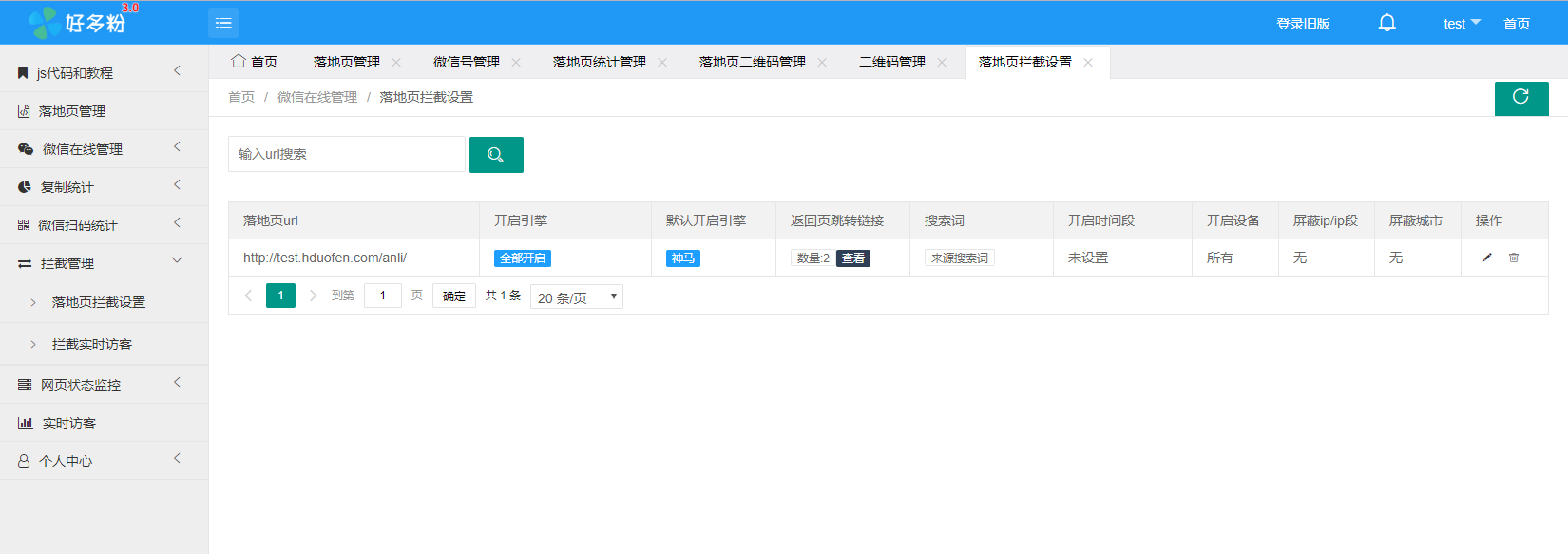The height and width of the screenshot is (554, 1568).
Task: Close the 二维码管理 tab
Action: pyautogui.click(x=942, y=62)
